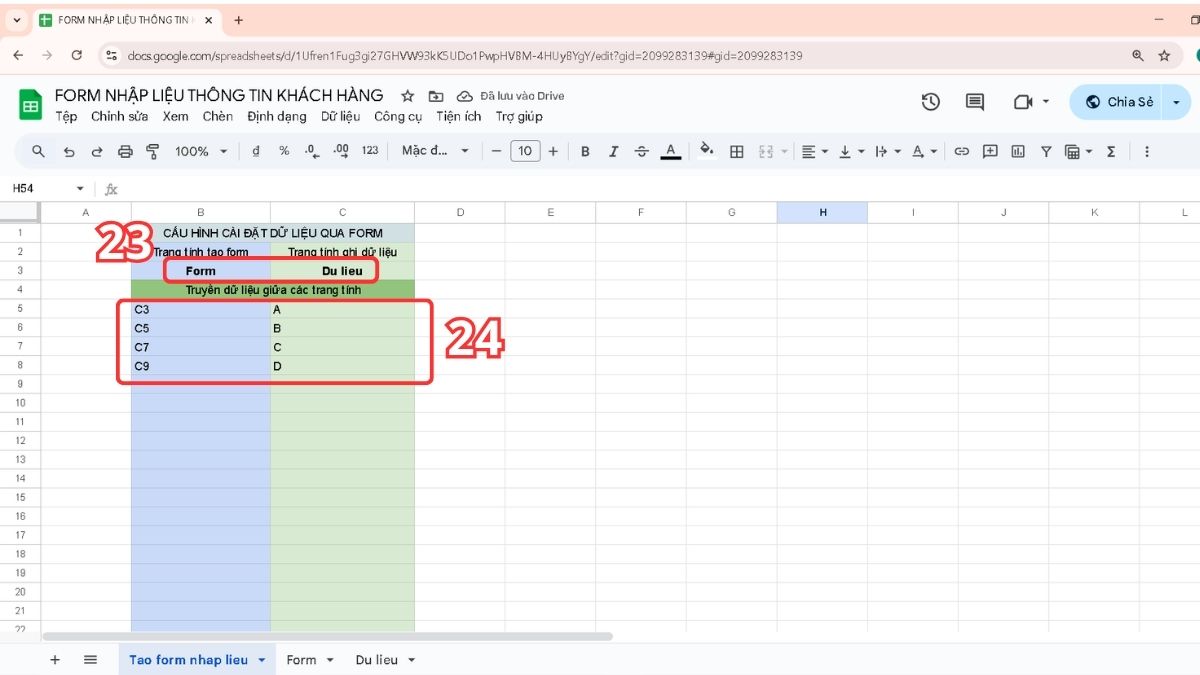Toggle bold formatting

[585, 151]
